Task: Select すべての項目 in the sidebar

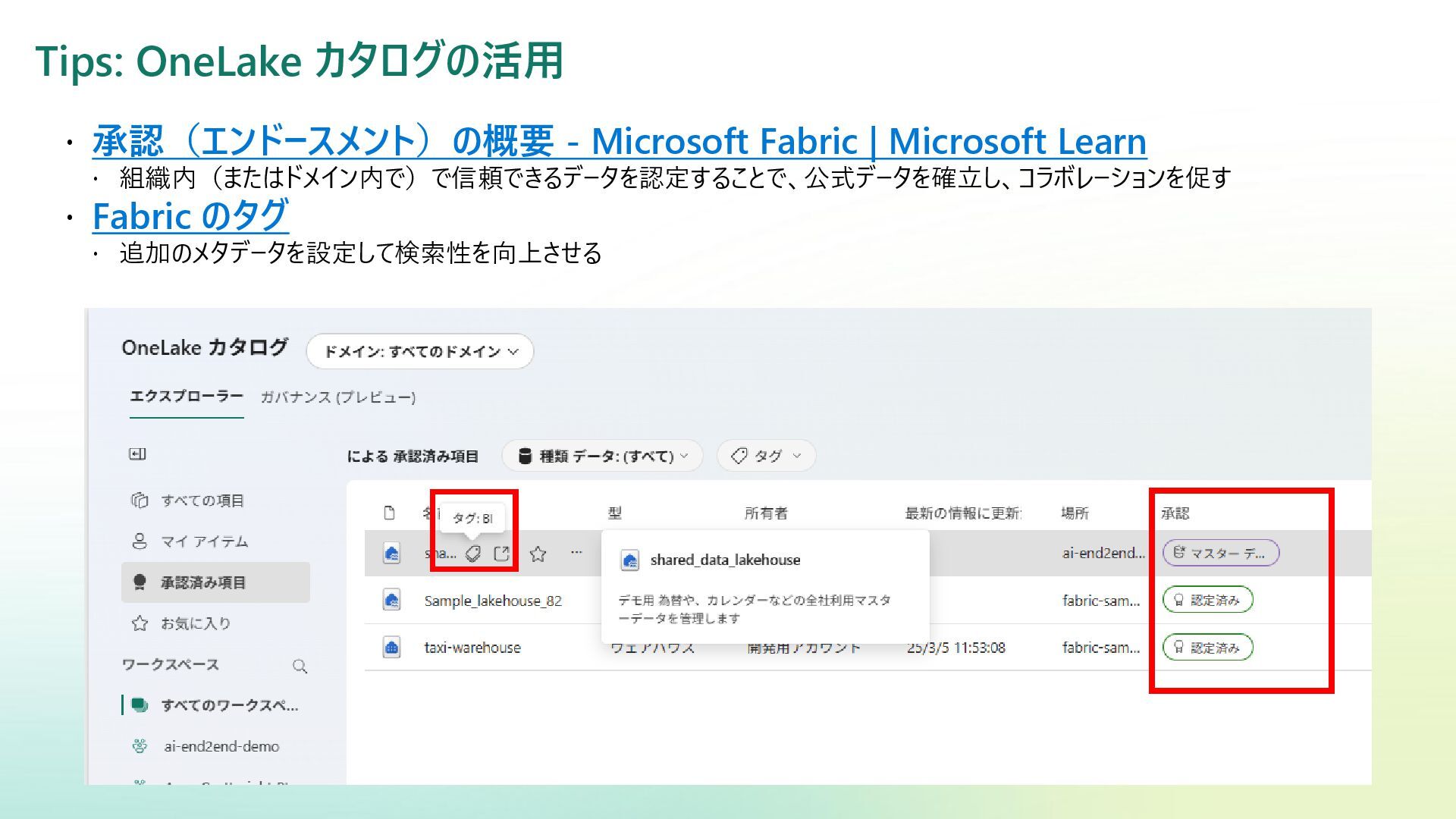Action: [202, 500]
